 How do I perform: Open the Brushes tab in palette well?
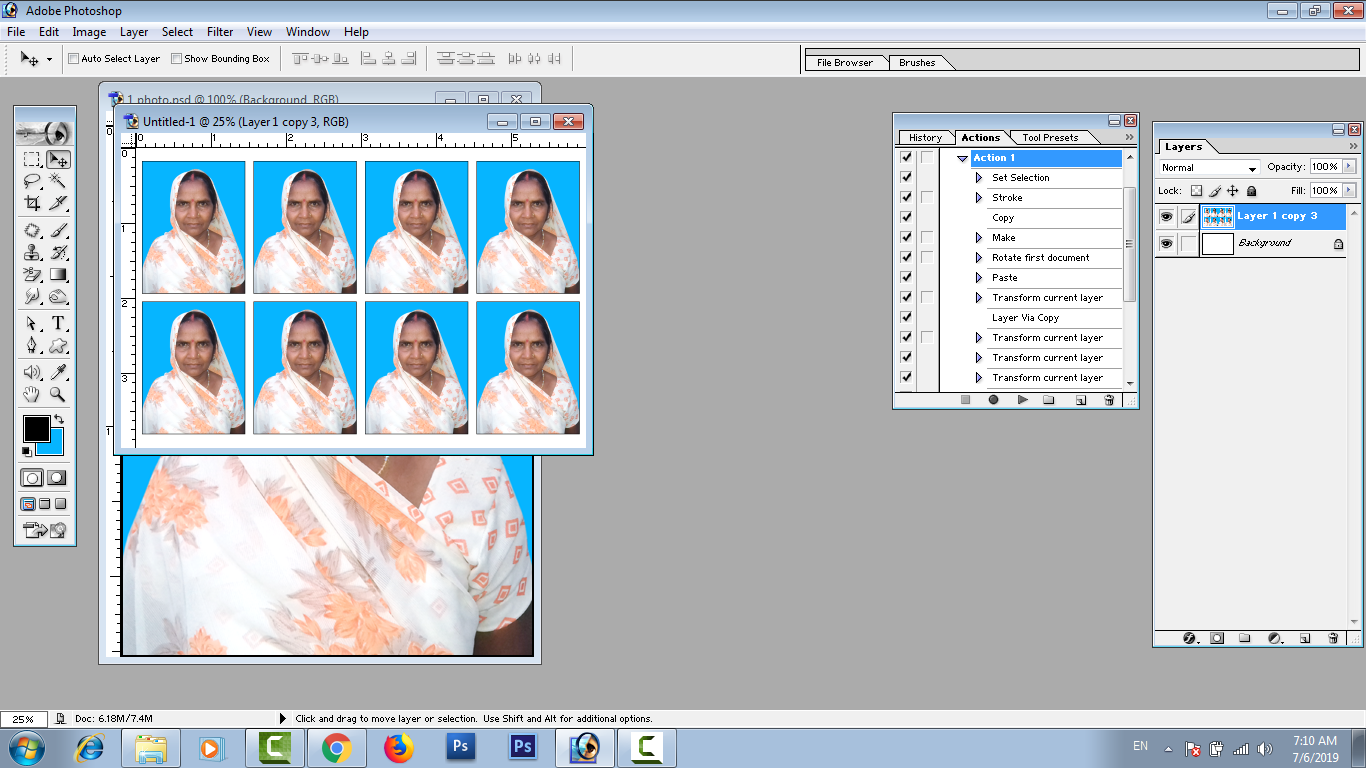pos(917,62)
